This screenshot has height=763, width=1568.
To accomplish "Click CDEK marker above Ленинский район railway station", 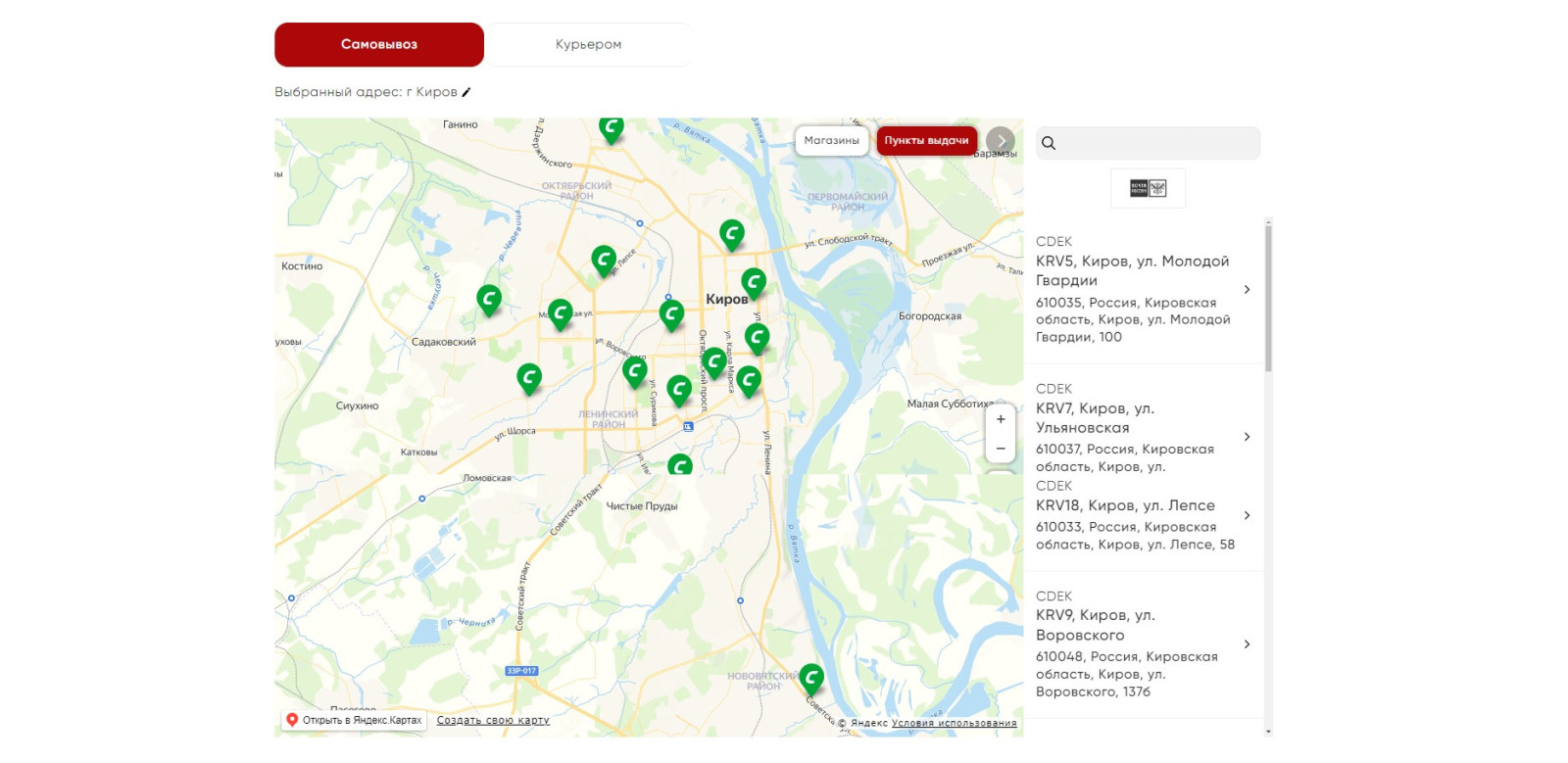I will (679, 390).
